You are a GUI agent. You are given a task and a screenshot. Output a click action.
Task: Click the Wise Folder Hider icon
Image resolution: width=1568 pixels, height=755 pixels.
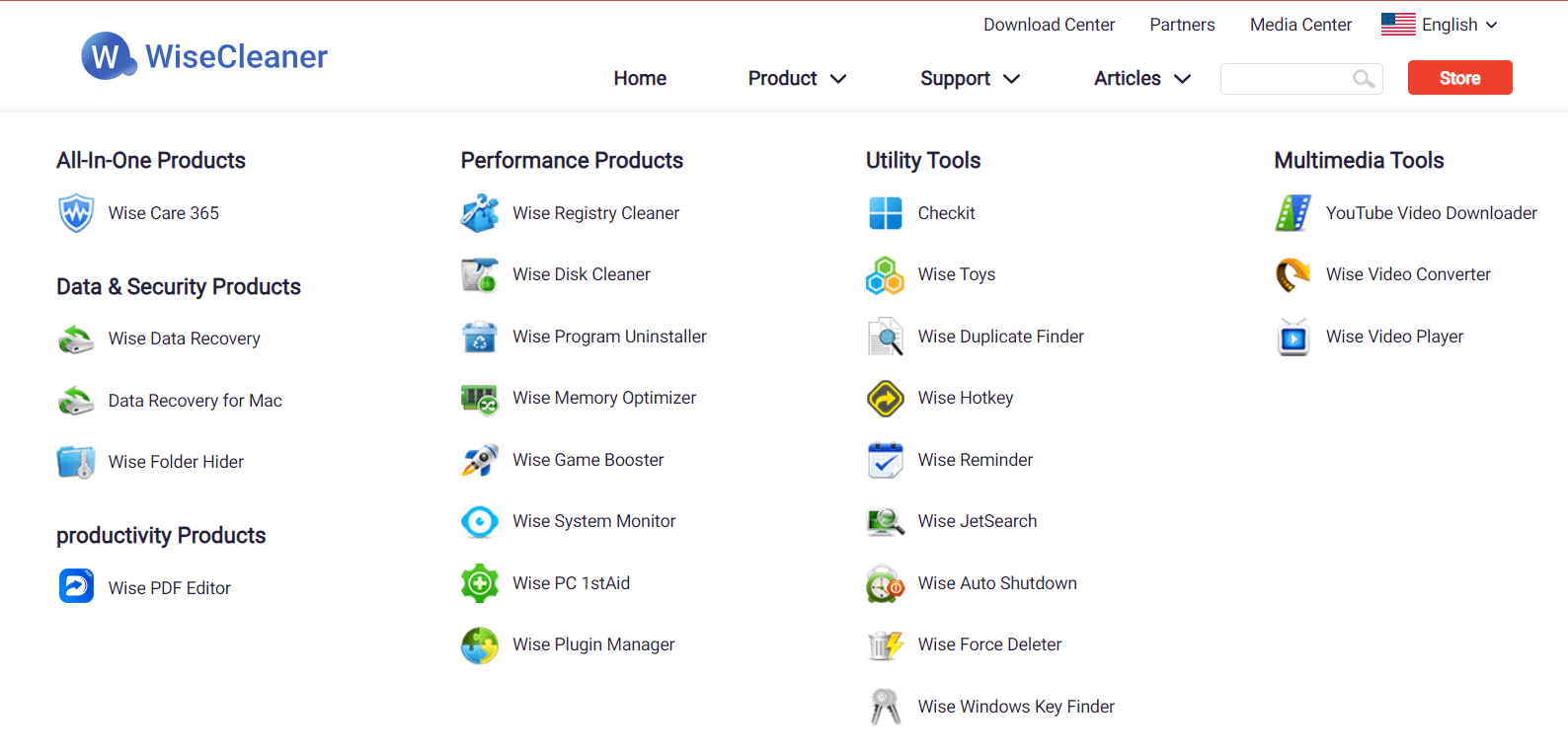pyautogui.click(x=76, y=462)
